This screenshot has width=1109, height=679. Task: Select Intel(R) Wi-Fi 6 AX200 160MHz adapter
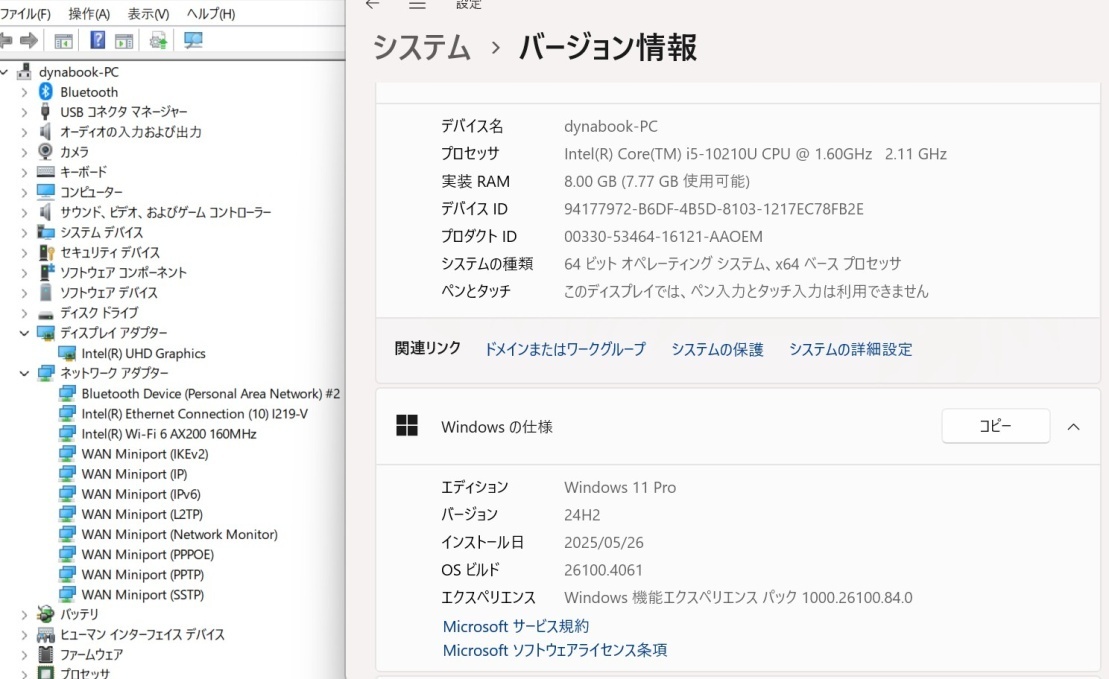pos(168,434)
